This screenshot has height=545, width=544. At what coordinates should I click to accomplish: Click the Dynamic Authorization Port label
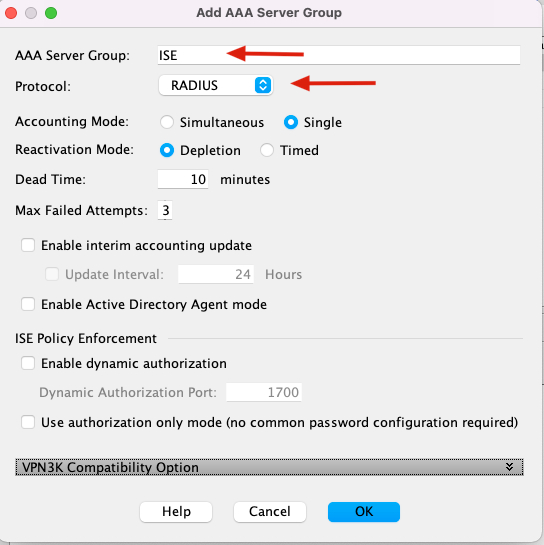click(128, 392)
